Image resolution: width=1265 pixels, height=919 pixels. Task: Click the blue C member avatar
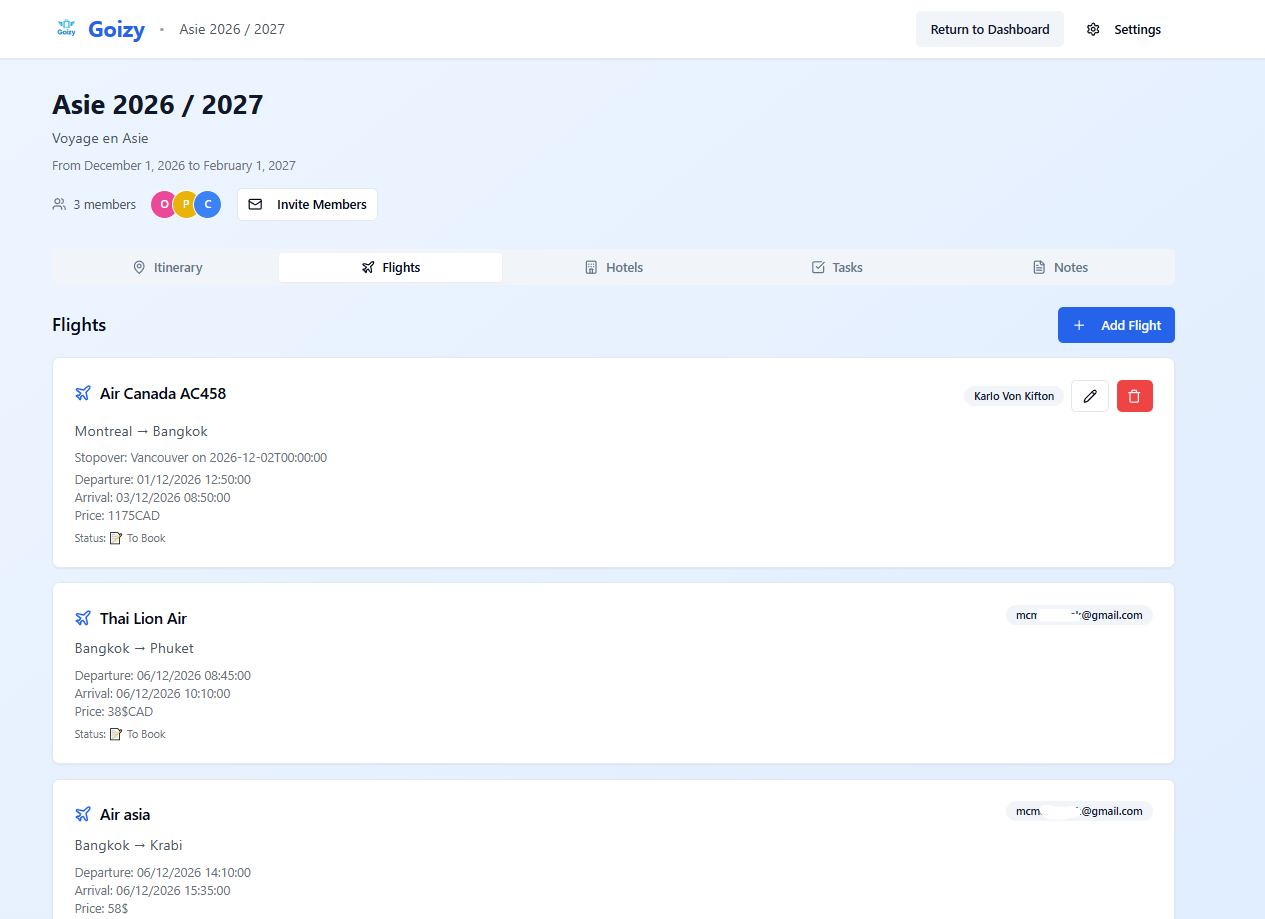pos(208,204)
